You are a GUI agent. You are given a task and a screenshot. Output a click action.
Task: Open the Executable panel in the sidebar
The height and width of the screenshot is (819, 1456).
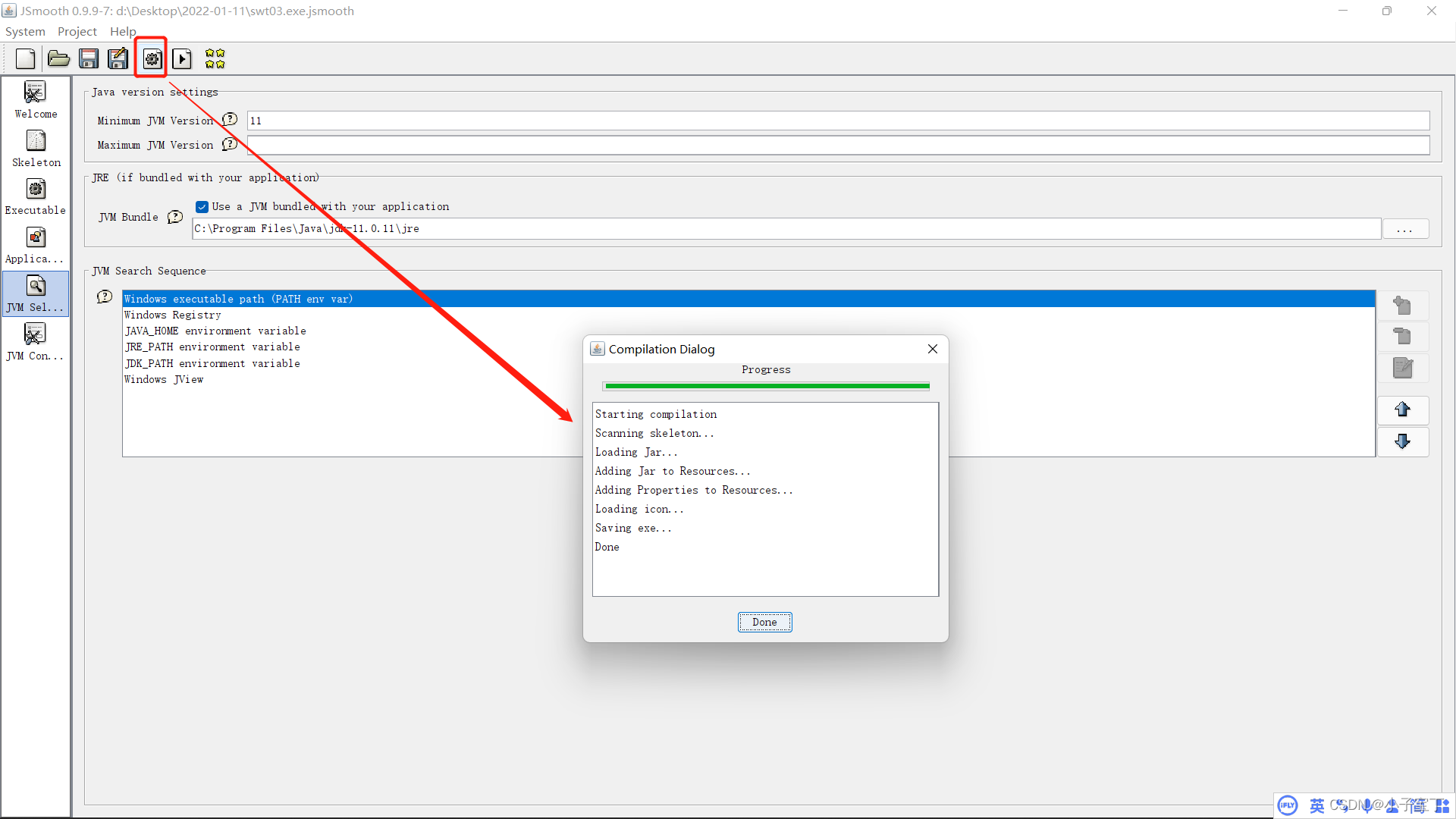(x=36, y=196)
